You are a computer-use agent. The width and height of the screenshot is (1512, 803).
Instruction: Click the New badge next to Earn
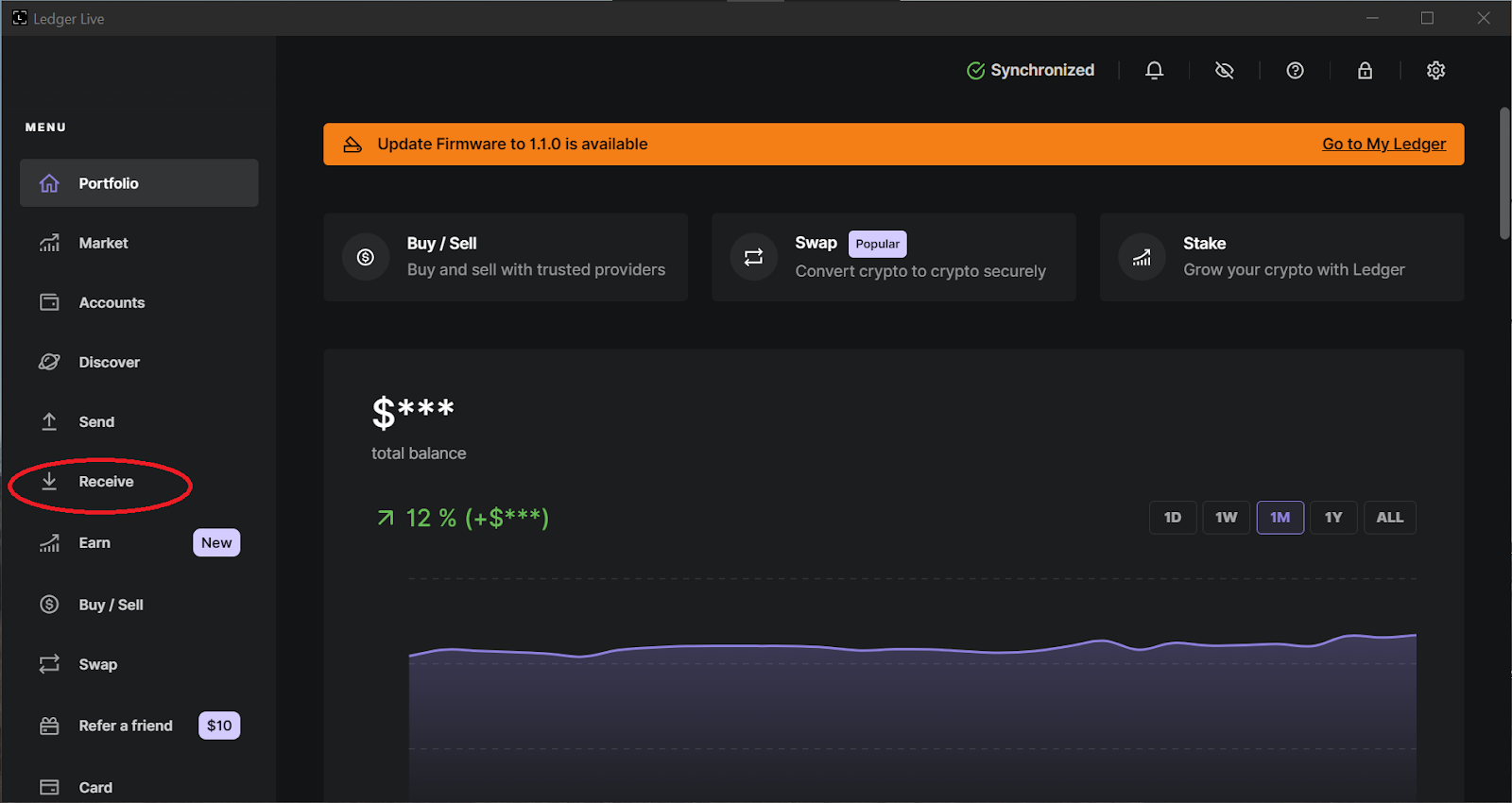click(216, 543)
